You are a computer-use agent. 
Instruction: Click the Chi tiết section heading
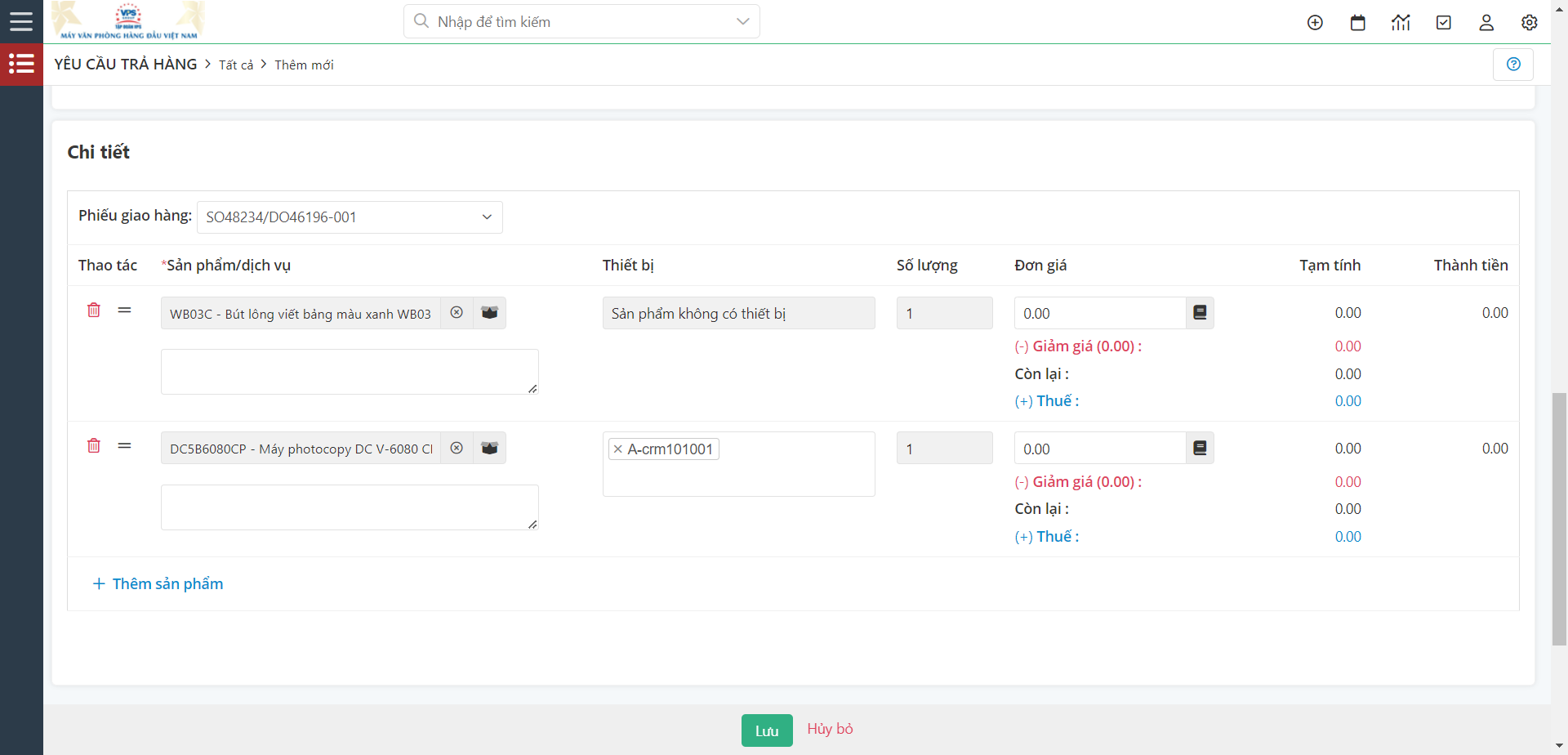(x=99, y=152)
